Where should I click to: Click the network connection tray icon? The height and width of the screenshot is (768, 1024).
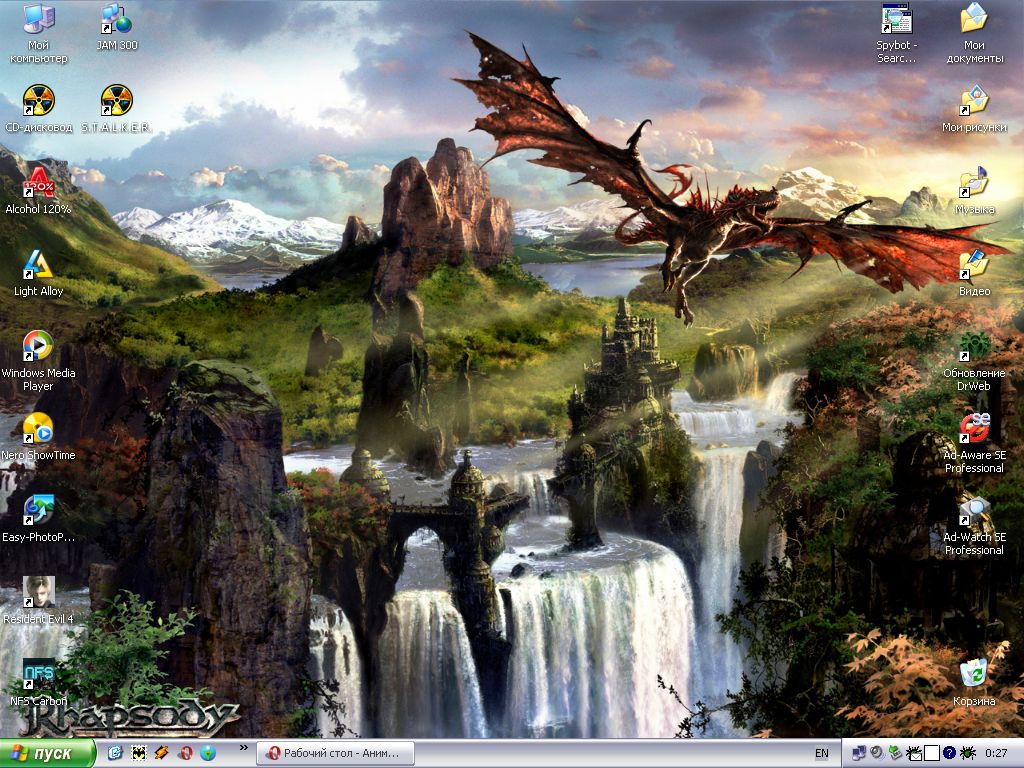pos(858,754)
